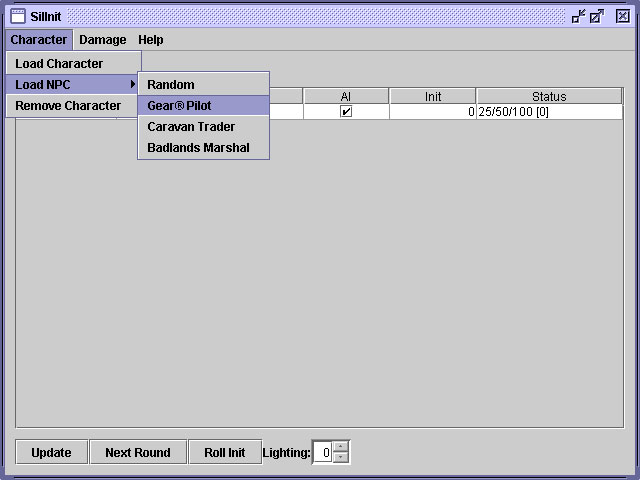Select Load Character from the menu

tap(59, 64)
